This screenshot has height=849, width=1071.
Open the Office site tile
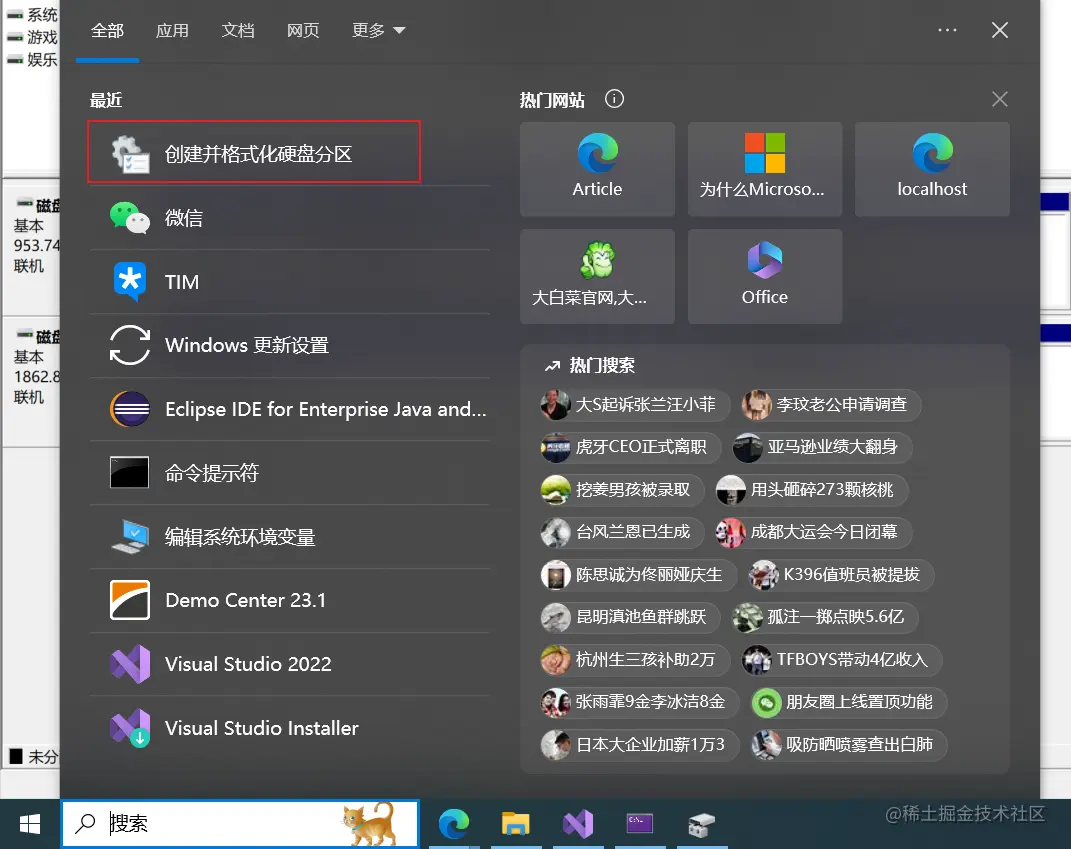(x=765, y=277)
